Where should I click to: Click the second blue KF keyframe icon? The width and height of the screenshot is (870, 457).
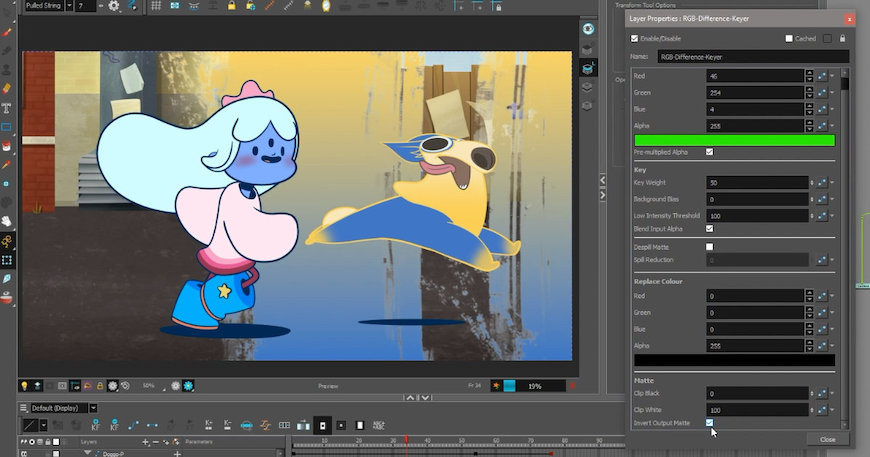[x=114, y=425]
